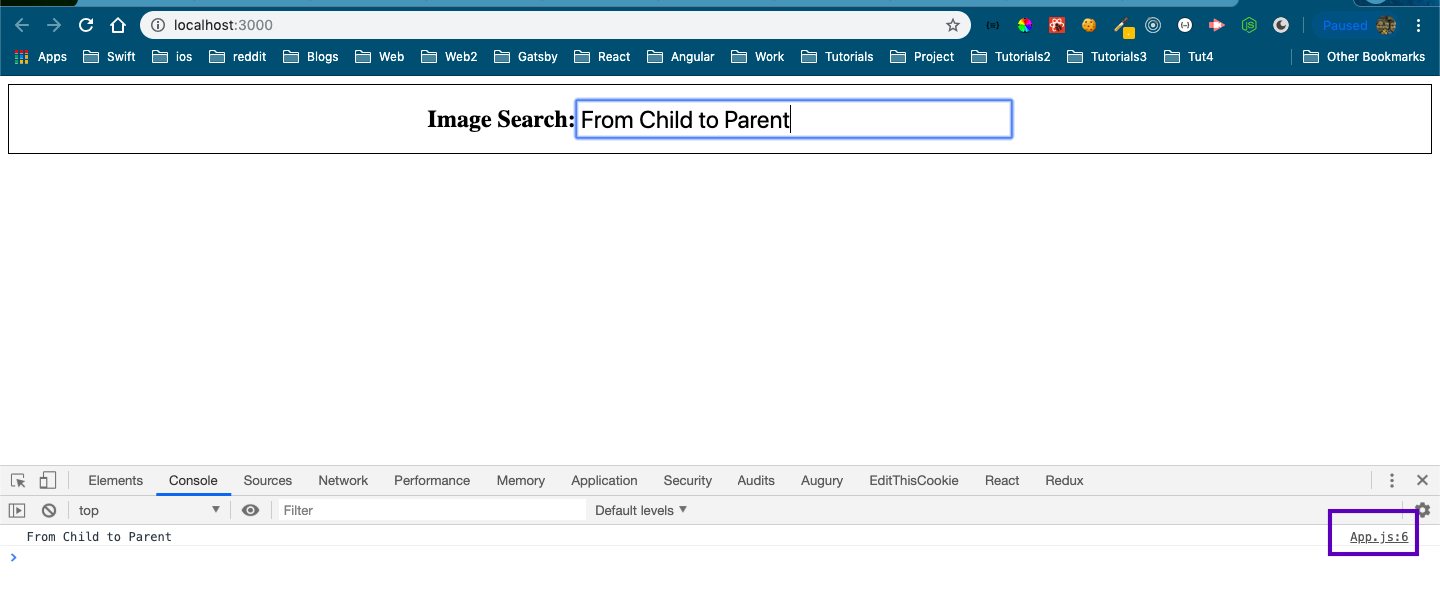Open the eyedropper color extension
Screen dimensions: 1440x594
coord(1122,26)
